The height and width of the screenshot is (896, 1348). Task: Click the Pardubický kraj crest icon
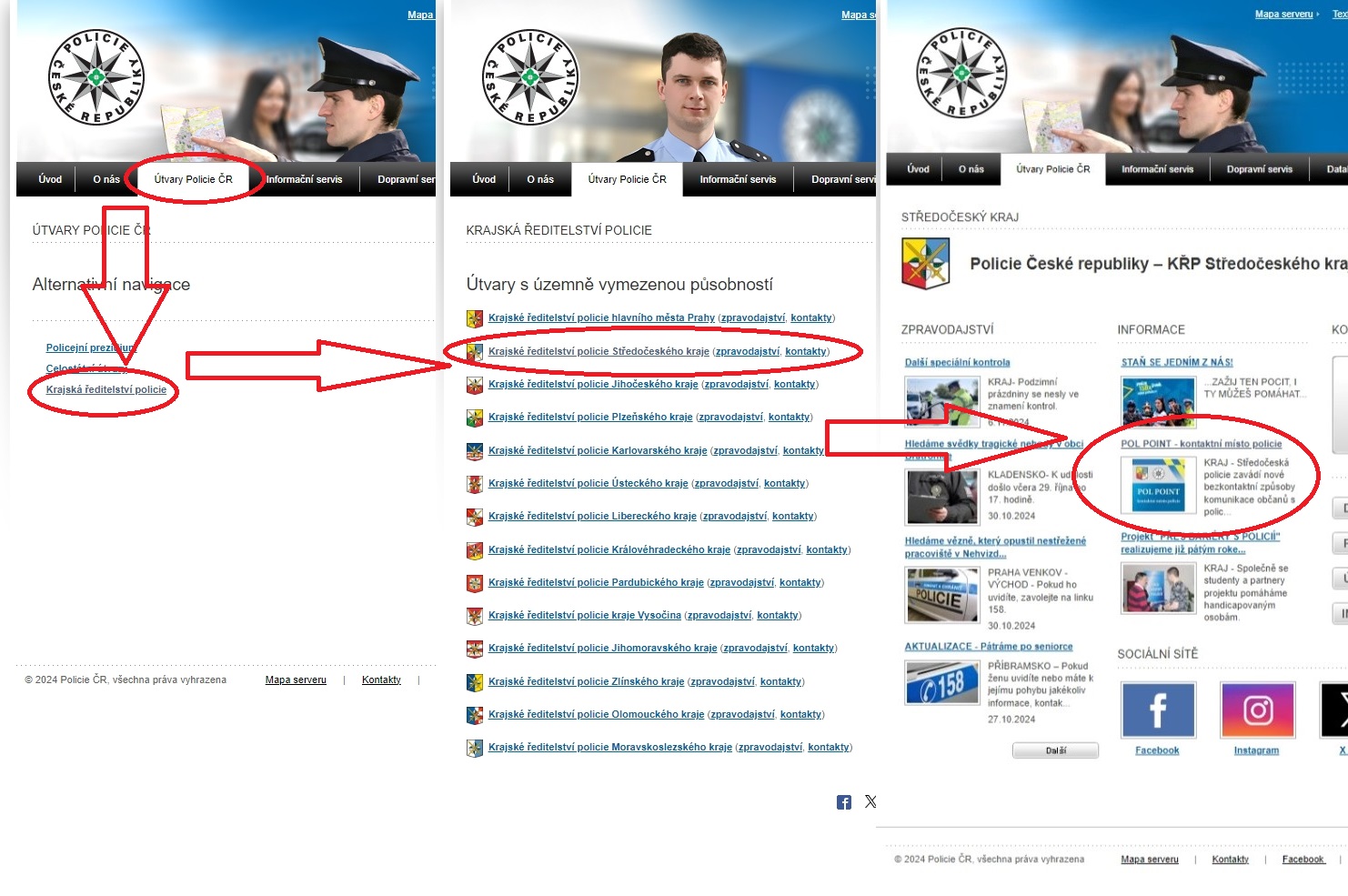coord(474,583)
